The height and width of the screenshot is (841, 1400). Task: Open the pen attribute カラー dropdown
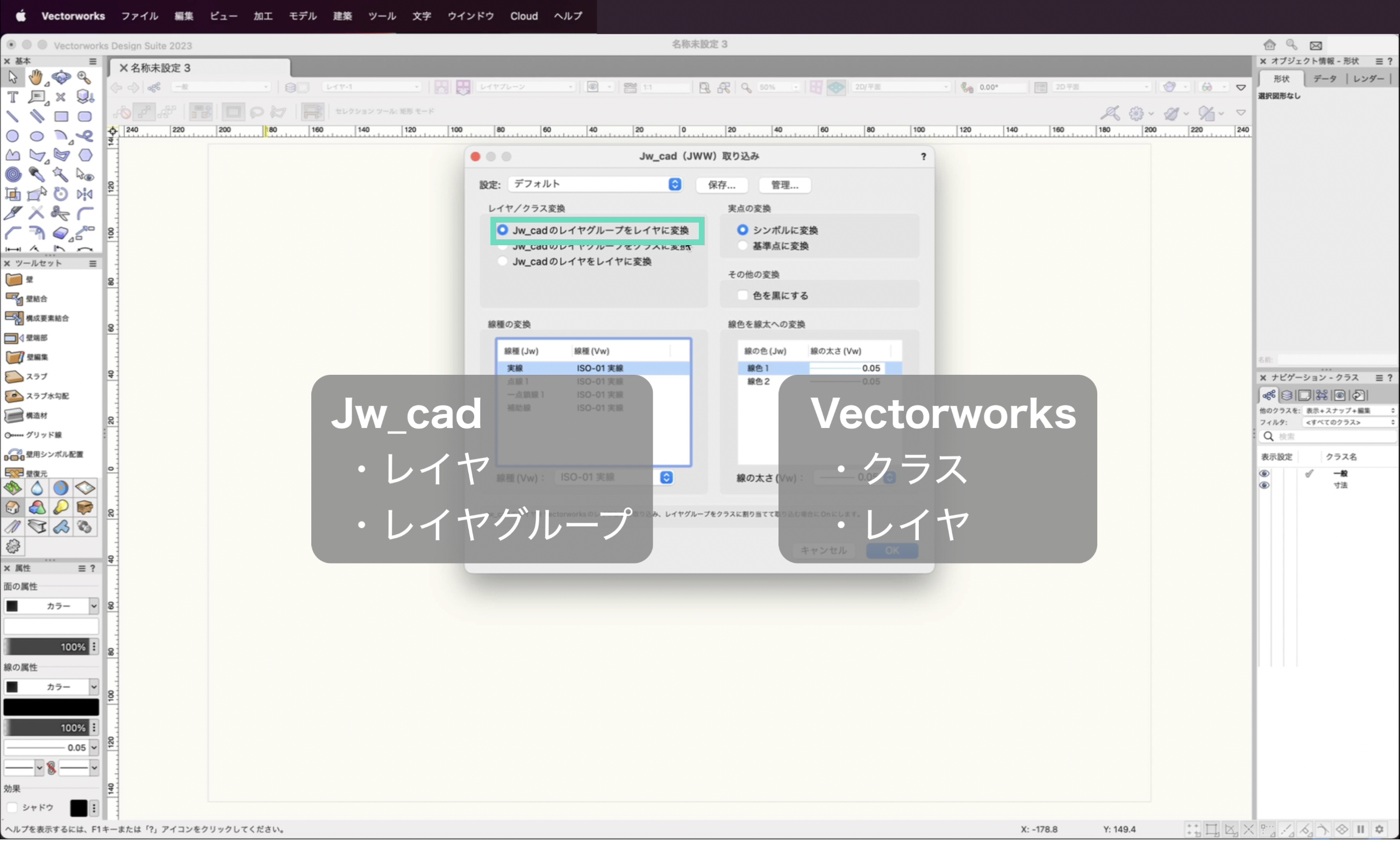[x=51, y=687]
